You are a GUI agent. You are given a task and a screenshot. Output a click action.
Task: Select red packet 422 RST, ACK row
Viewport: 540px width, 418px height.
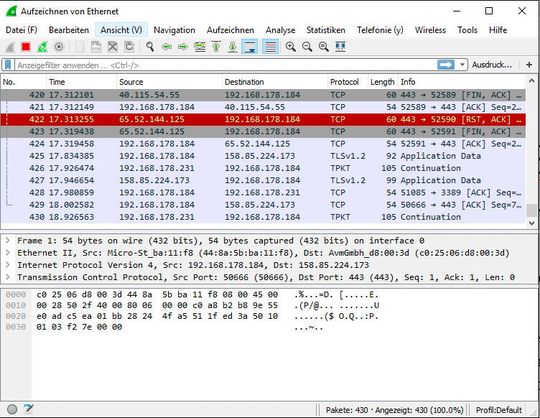click(263, 119)
